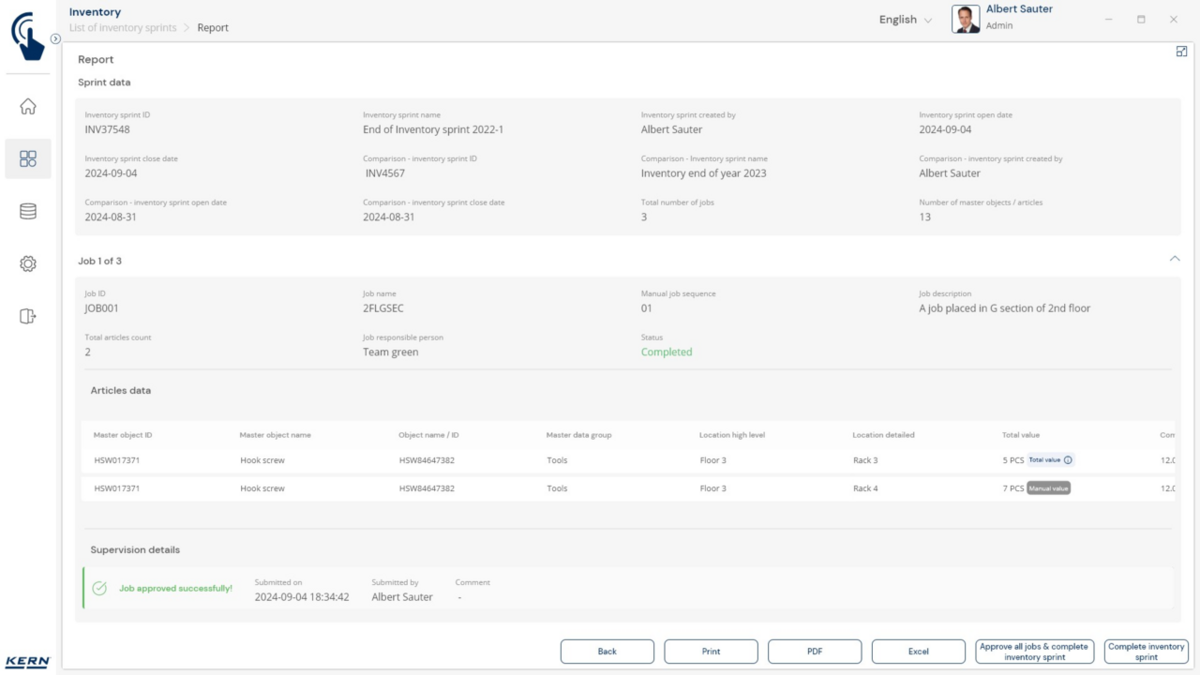
Task: Collapse the Job 1 of 3 section
Action: (1174, 259)
